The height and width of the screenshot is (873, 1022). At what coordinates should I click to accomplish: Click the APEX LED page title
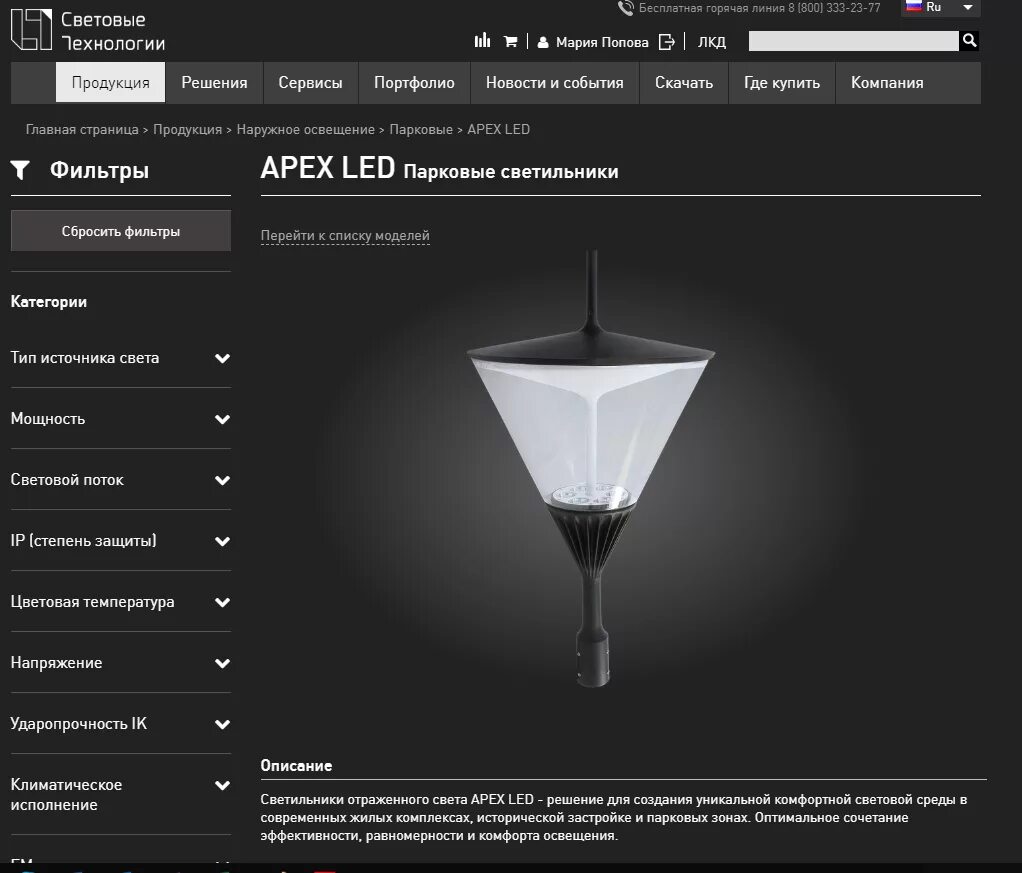(x=328, y=168)
